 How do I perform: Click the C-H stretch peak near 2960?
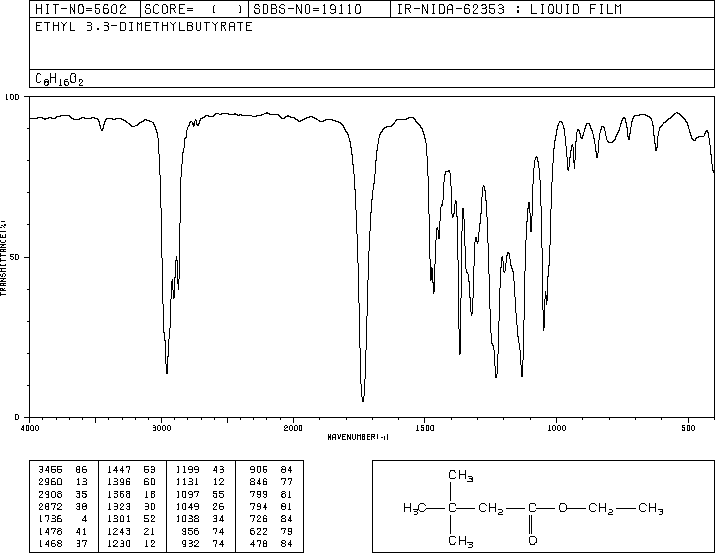(167, 372)
